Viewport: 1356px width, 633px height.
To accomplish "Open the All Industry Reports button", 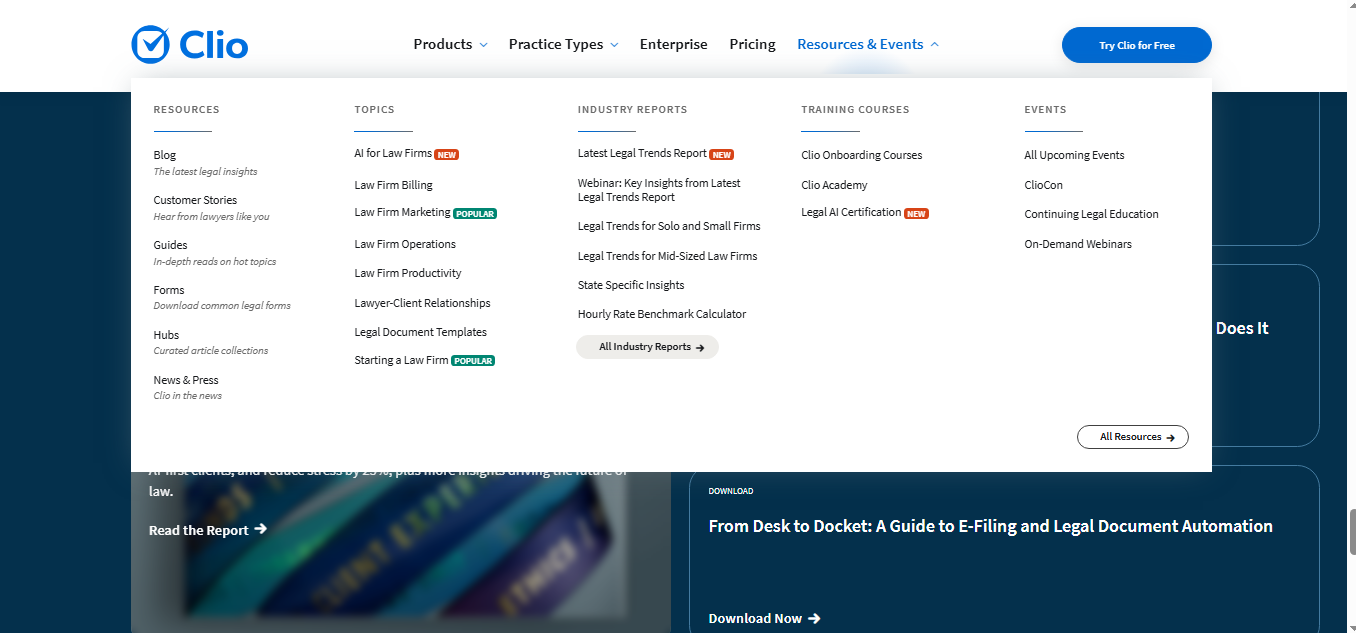I will click(647, 347).
